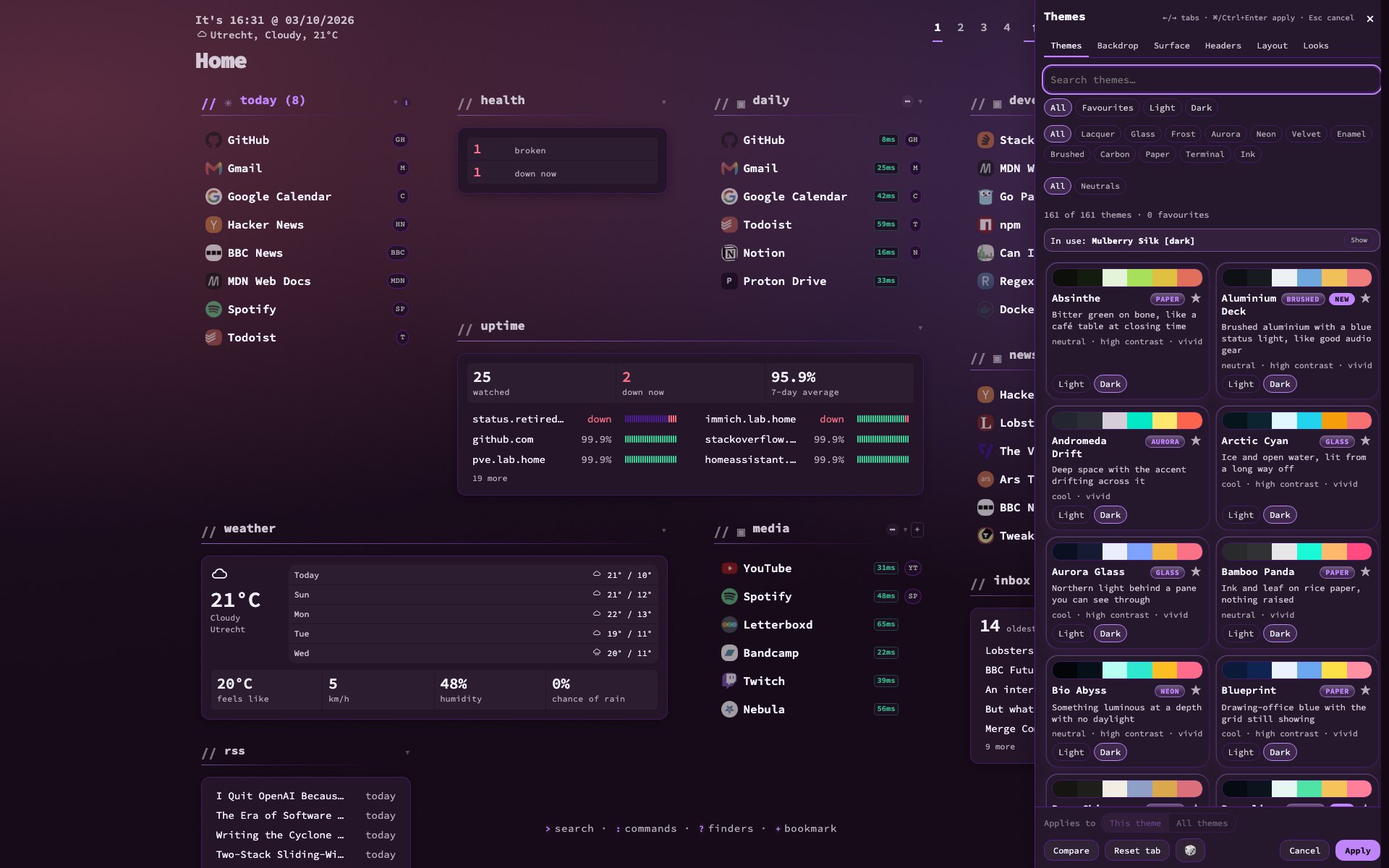Click the npm icon in dev list

coord(985,225)
